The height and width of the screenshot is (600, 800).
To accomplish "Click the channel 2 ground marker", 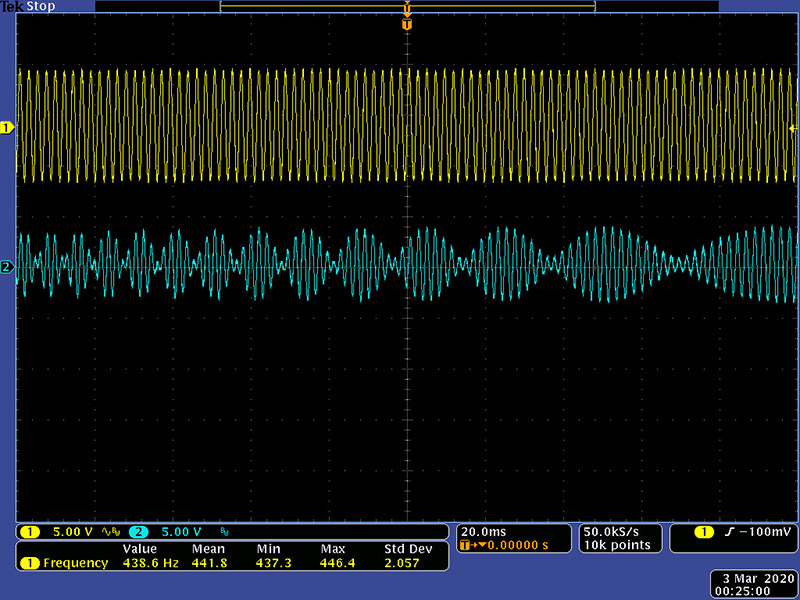I will tap(6, 267).
